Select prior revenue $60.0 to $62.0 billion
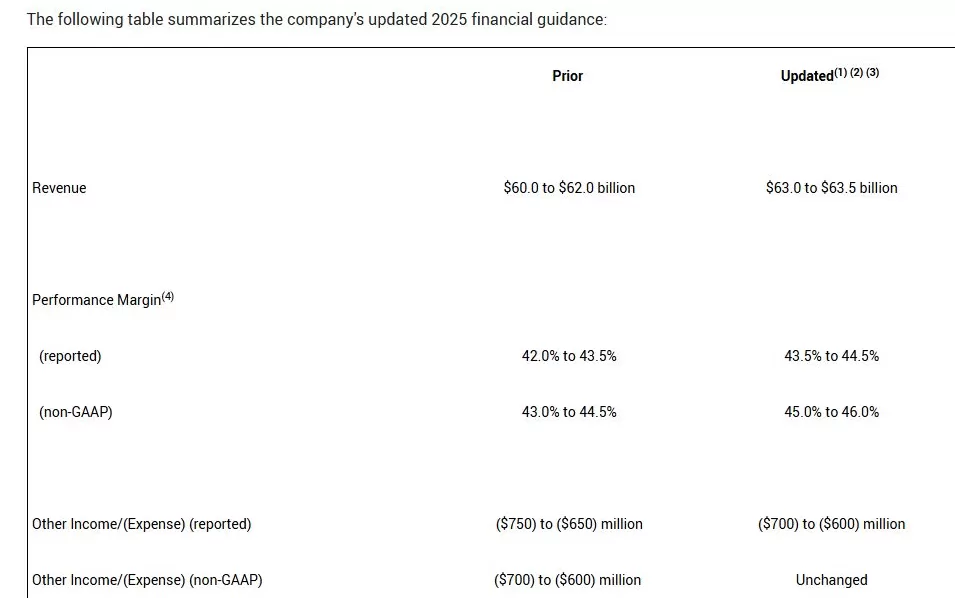955x598 pixels. pyautogui.click(x=569, y=188)
